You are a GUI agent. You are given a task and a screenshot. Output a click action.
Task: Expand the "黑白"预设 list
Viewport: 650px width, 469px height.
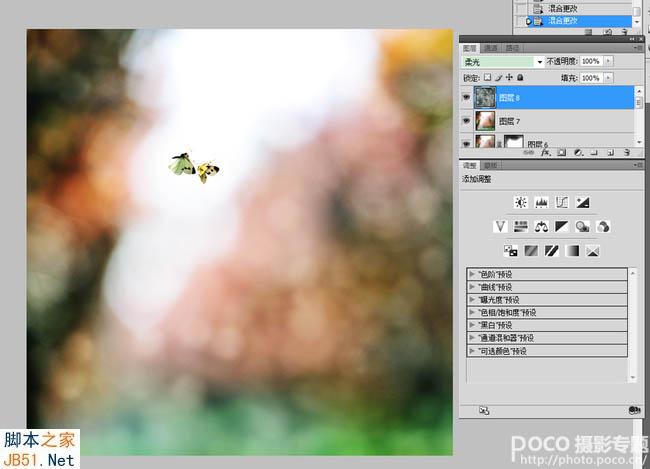(x=472, y=325)
